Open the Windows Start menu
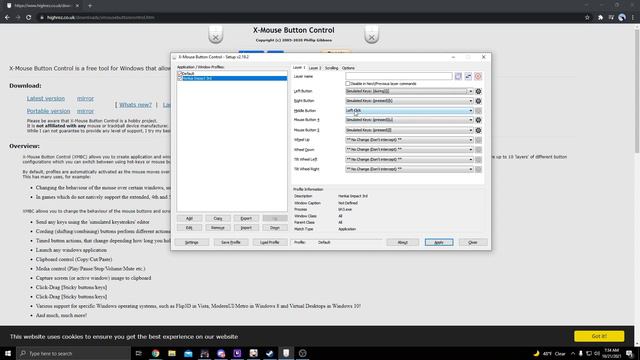The width and height of the screenshot is (640, 360). pyautogui.click(x=8, y=353)
